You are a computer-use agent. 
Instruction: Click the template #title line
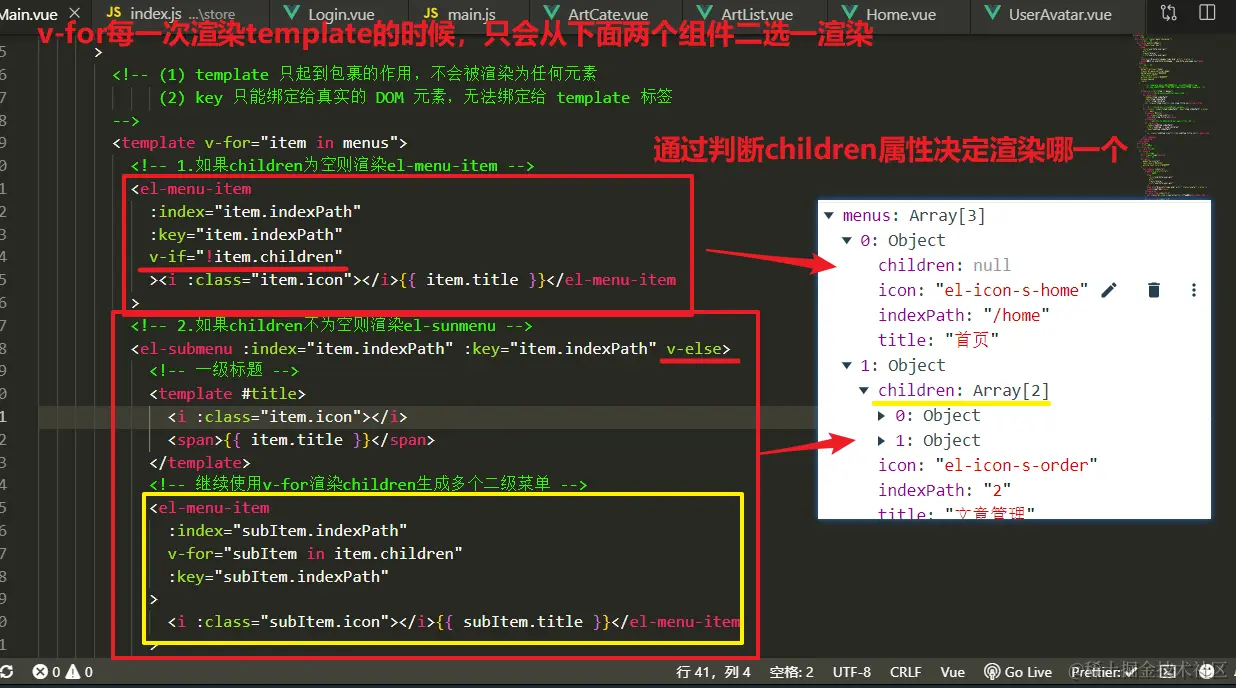pyautogui.click(x=227, y=394)
